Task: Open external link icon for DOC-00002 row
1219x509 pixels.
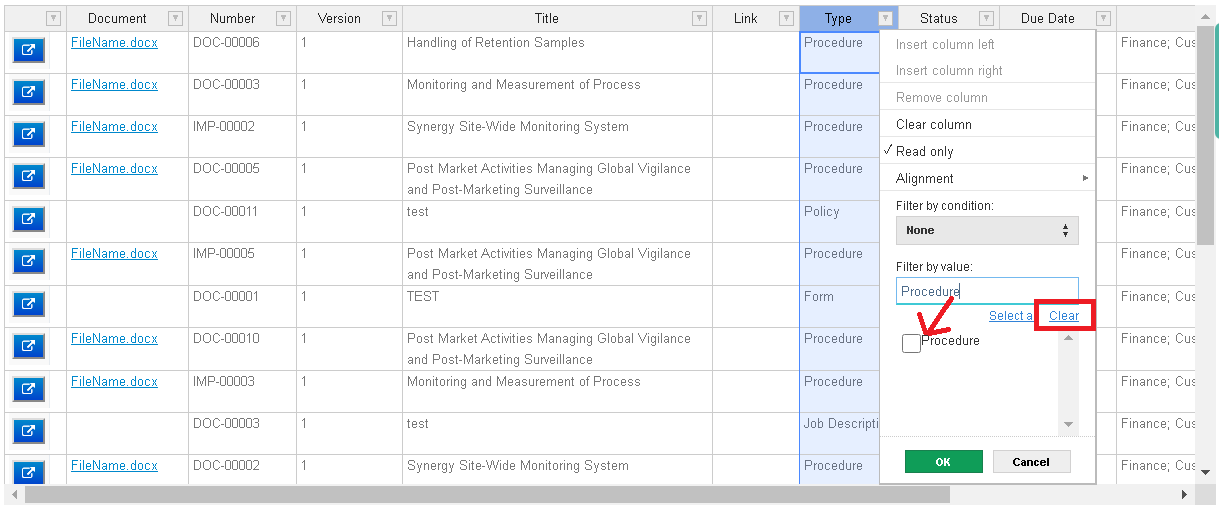Action: tap(29, 472)
